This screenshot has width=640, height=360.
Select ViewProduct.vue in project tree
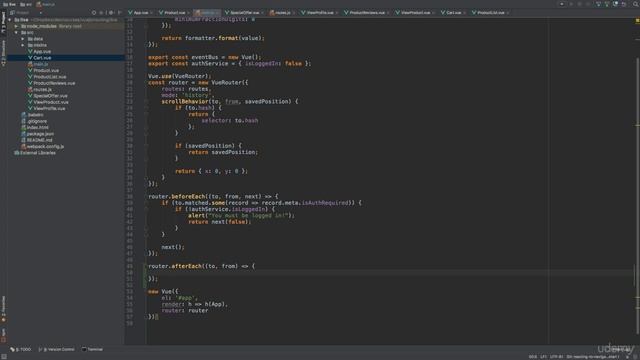click(x=48, y=102)
